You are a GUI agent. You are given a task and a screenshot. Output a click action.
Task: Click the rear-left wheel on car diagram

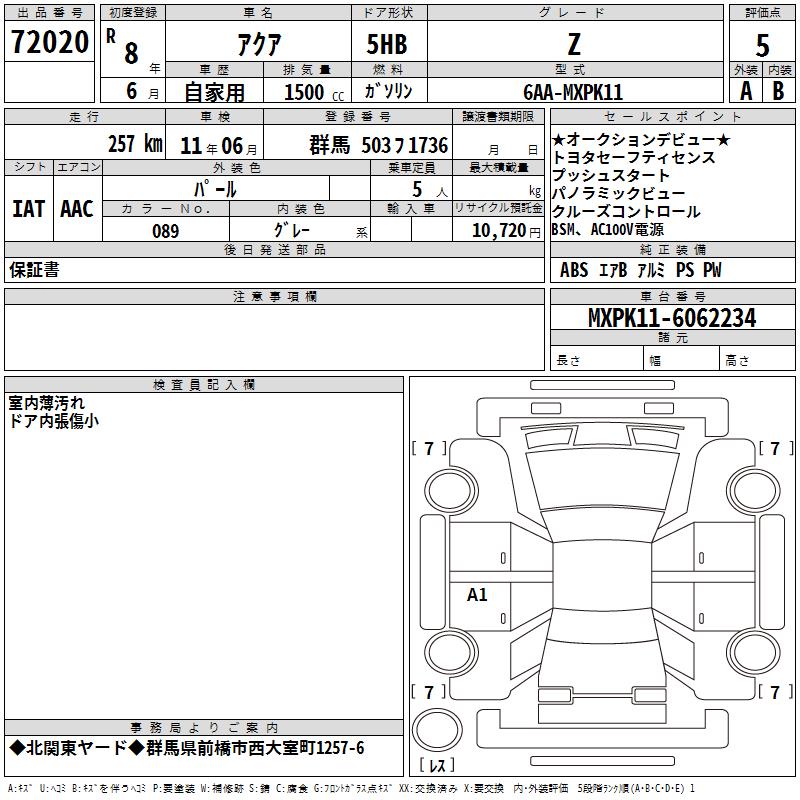tap(451, 652)
